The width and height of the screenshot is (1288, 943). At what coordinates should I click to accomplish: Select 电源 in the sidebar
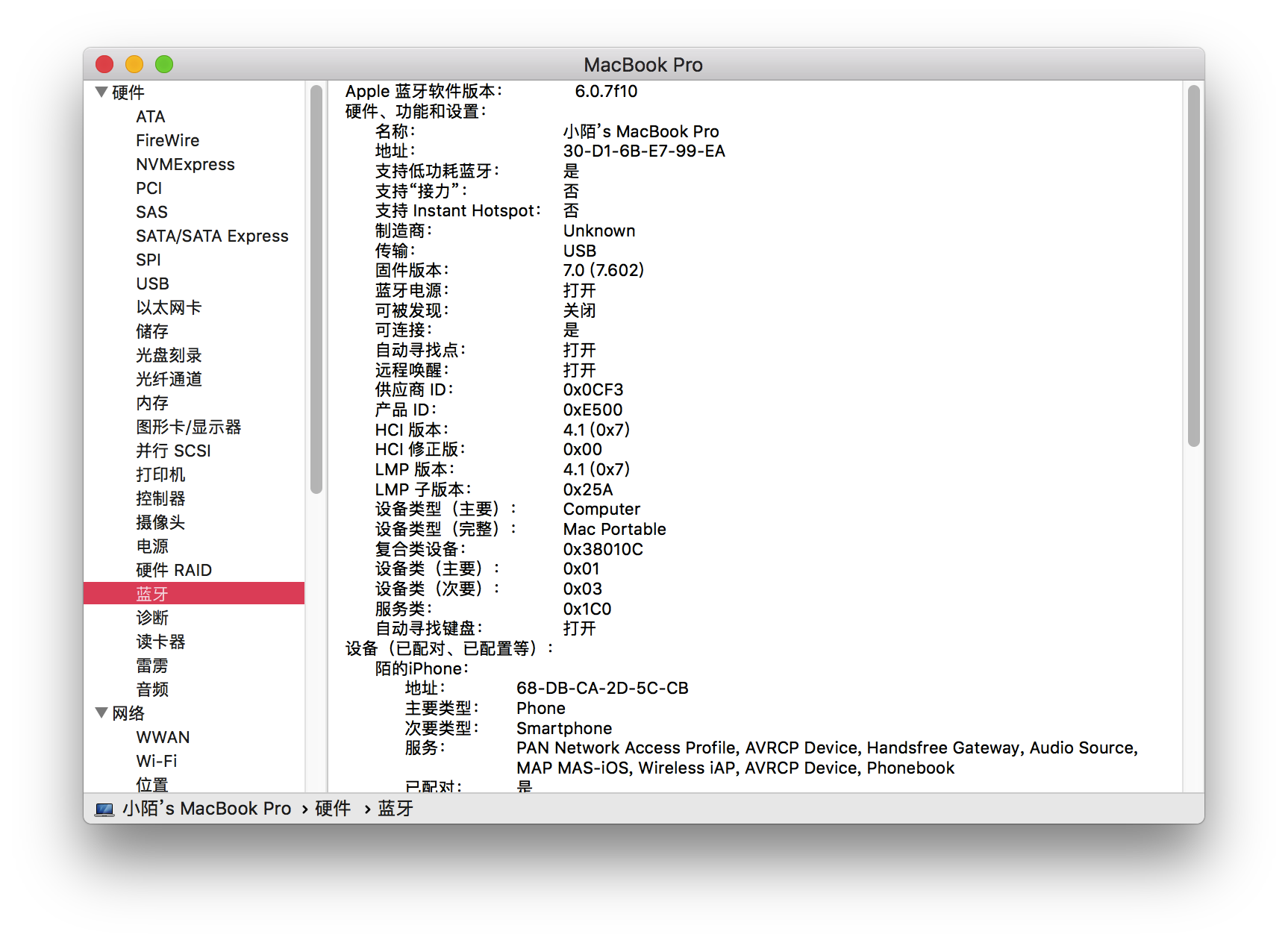(x=152, y=546)
